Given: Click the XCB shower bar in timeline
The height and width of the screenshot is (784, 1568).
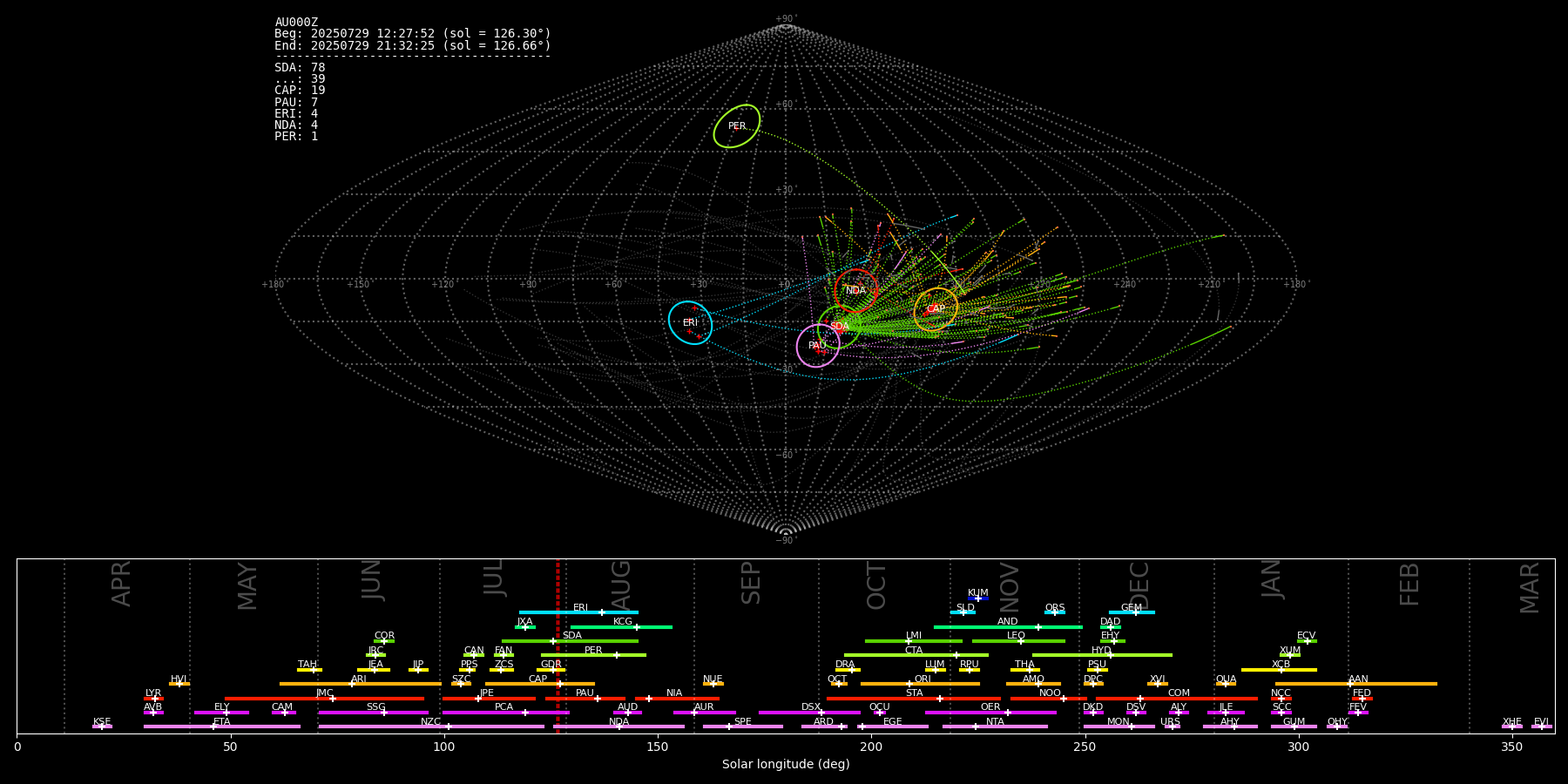Looking at the screenshot, I should coord(1279,670).
